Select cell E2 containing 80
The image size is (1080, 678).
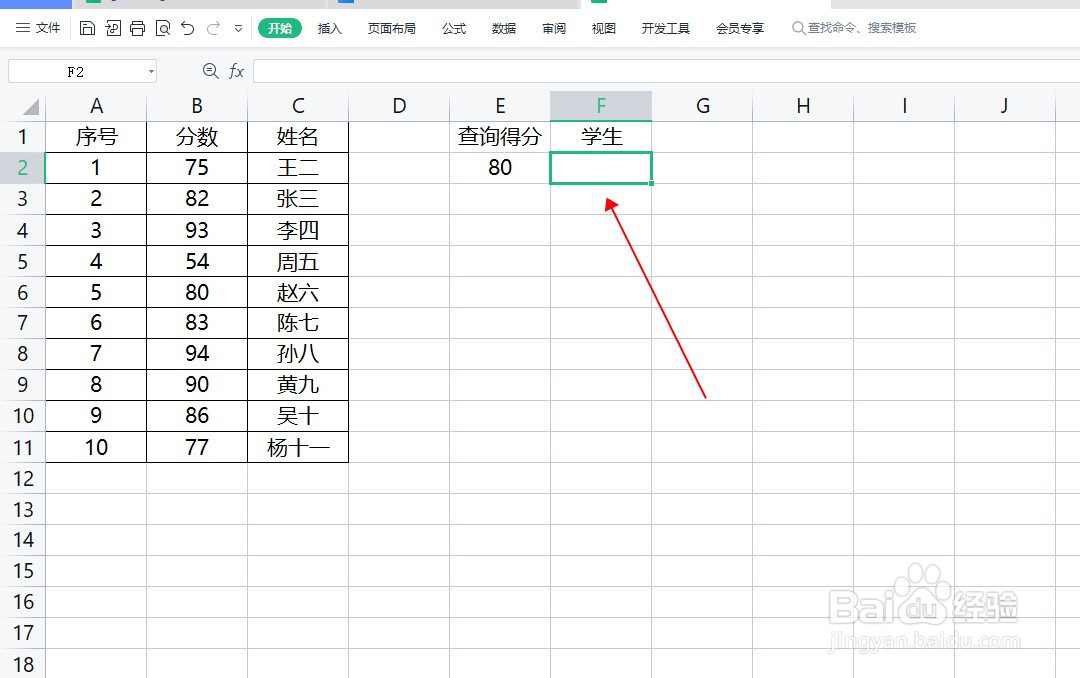click(500, 168)
